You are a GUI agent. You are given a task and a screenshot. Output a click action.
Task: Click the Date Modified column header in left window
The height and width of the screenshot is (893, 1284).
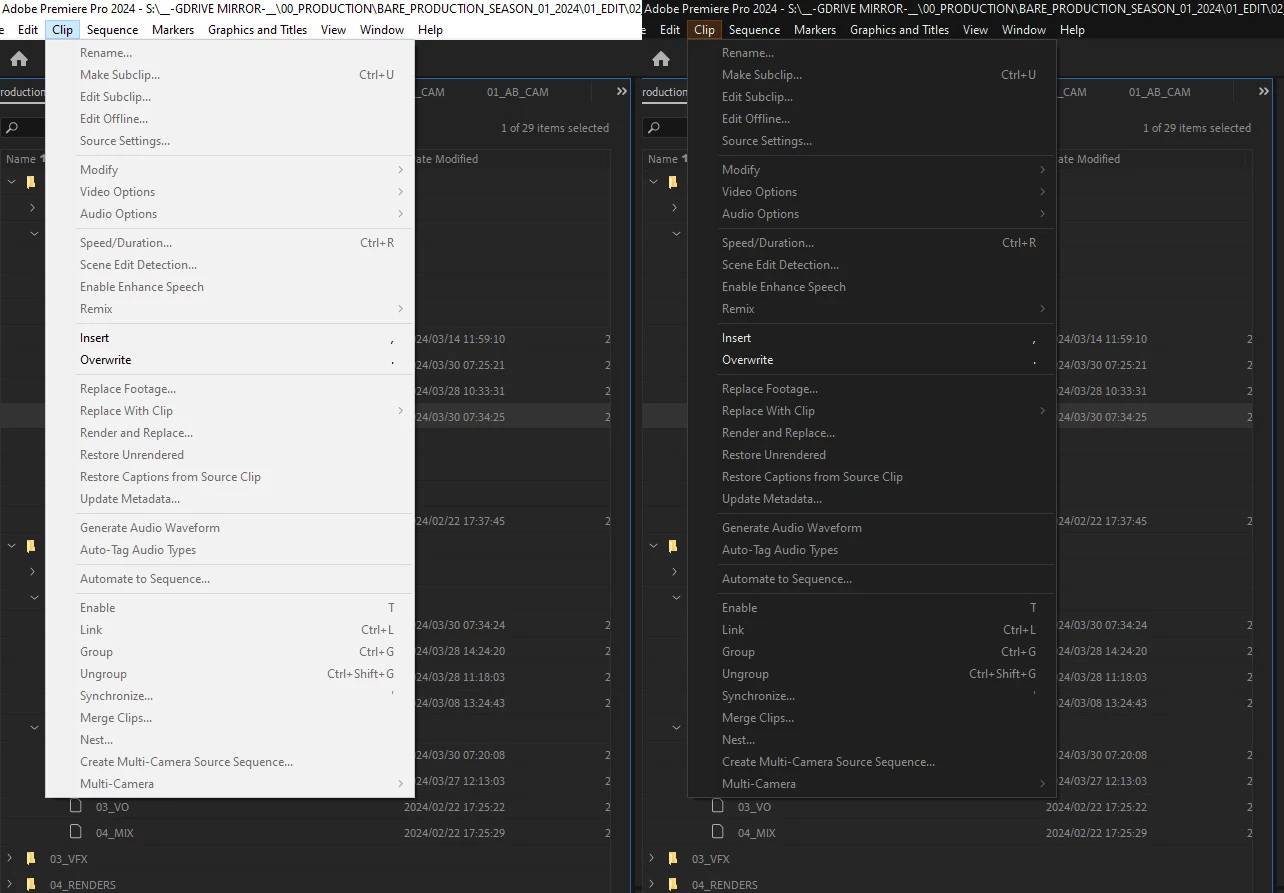click(x=446, y=159)
